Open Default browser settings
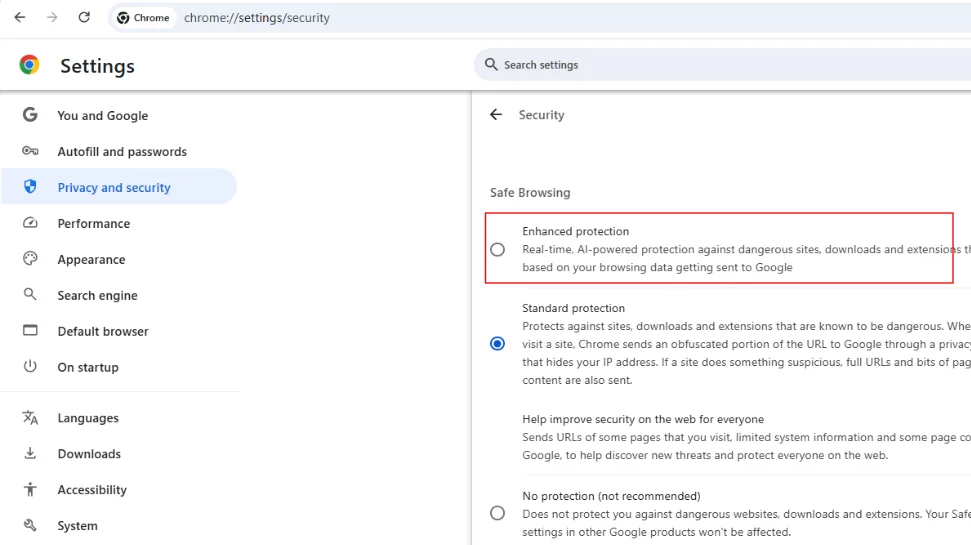The width and height of the screenshot is (971, 545). [x=103, y=331]
